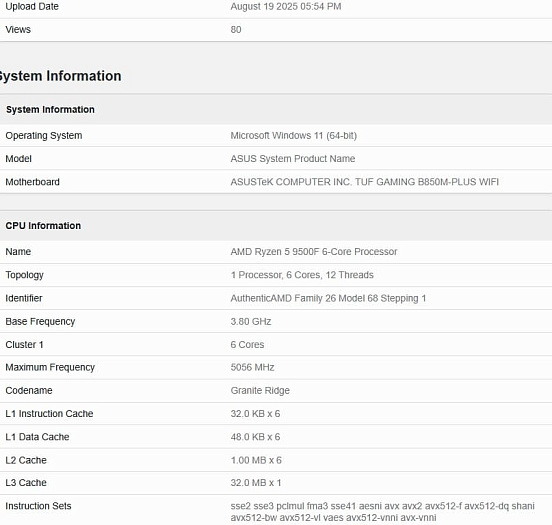Click the Motherboard label

pos(32,182)
